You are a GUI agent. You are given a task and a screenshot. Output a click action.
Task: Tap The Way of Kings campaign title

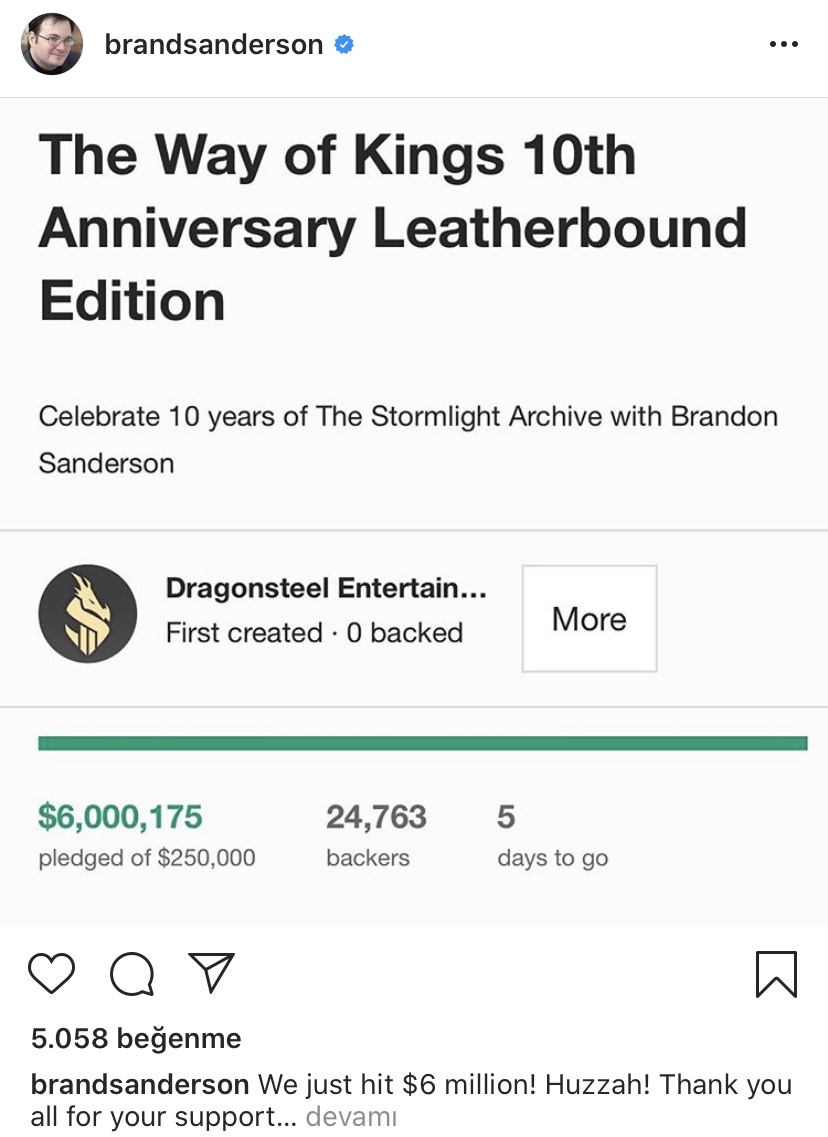pos(392,228)
